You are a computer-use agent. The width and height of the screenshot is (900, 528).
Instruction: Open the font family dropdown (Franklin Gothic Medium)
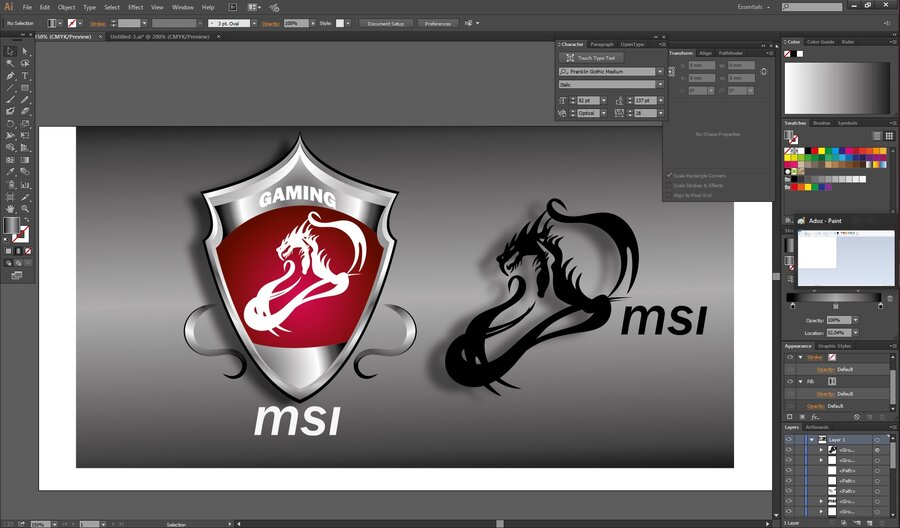click(x=660, y=72)
